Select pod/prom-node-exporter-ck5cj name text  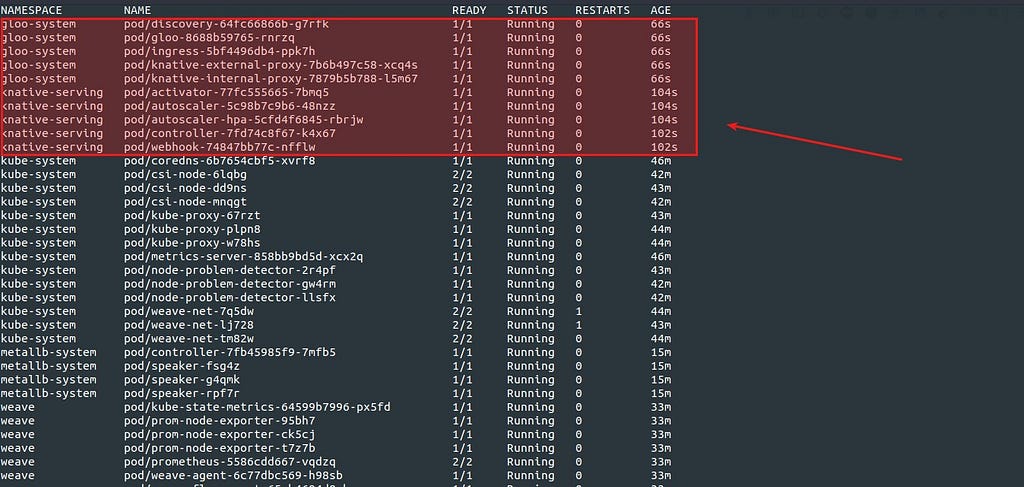[219, 435]
